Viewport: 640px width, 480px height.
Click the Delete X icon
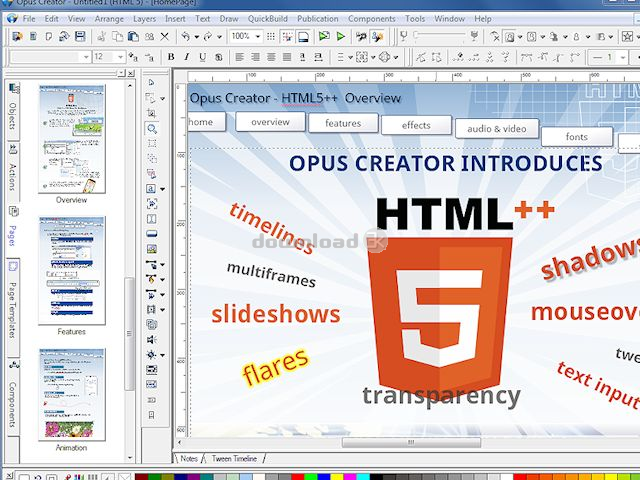(164, 37)
